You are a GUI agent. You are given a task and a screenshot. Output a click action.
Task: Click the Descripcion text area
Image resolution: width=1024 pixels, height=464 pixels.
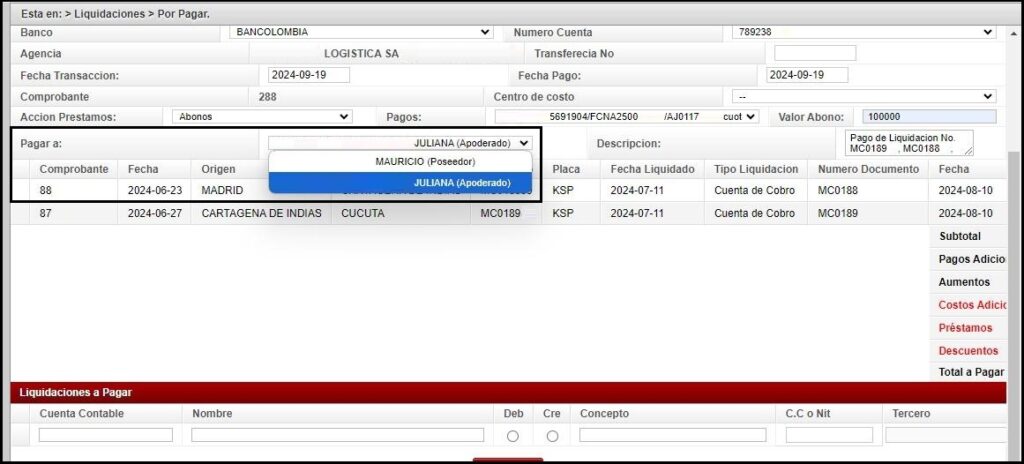click(x=908, y=143)
